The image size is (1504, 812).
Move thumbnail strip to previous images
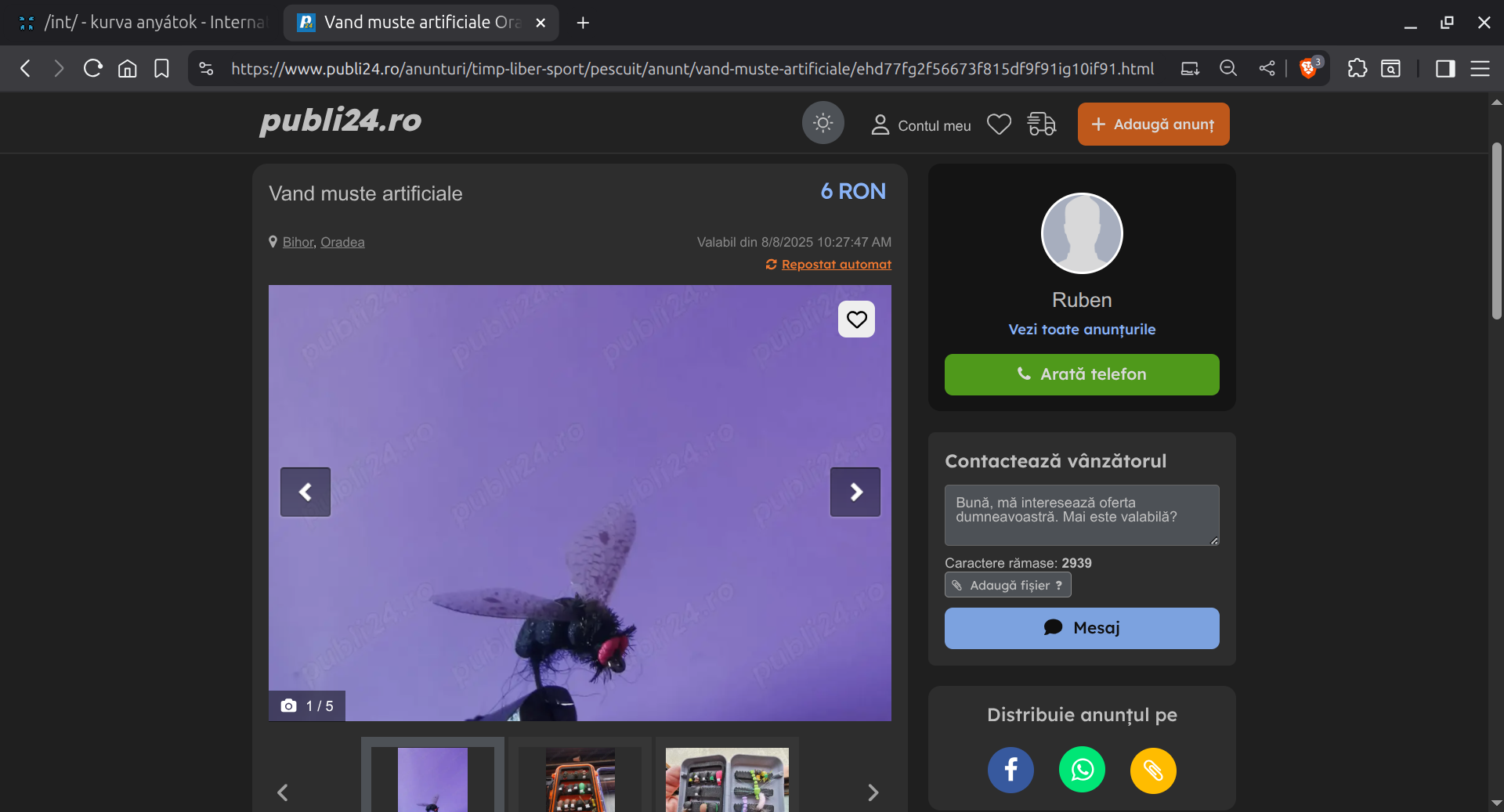[x=283, y=792]
